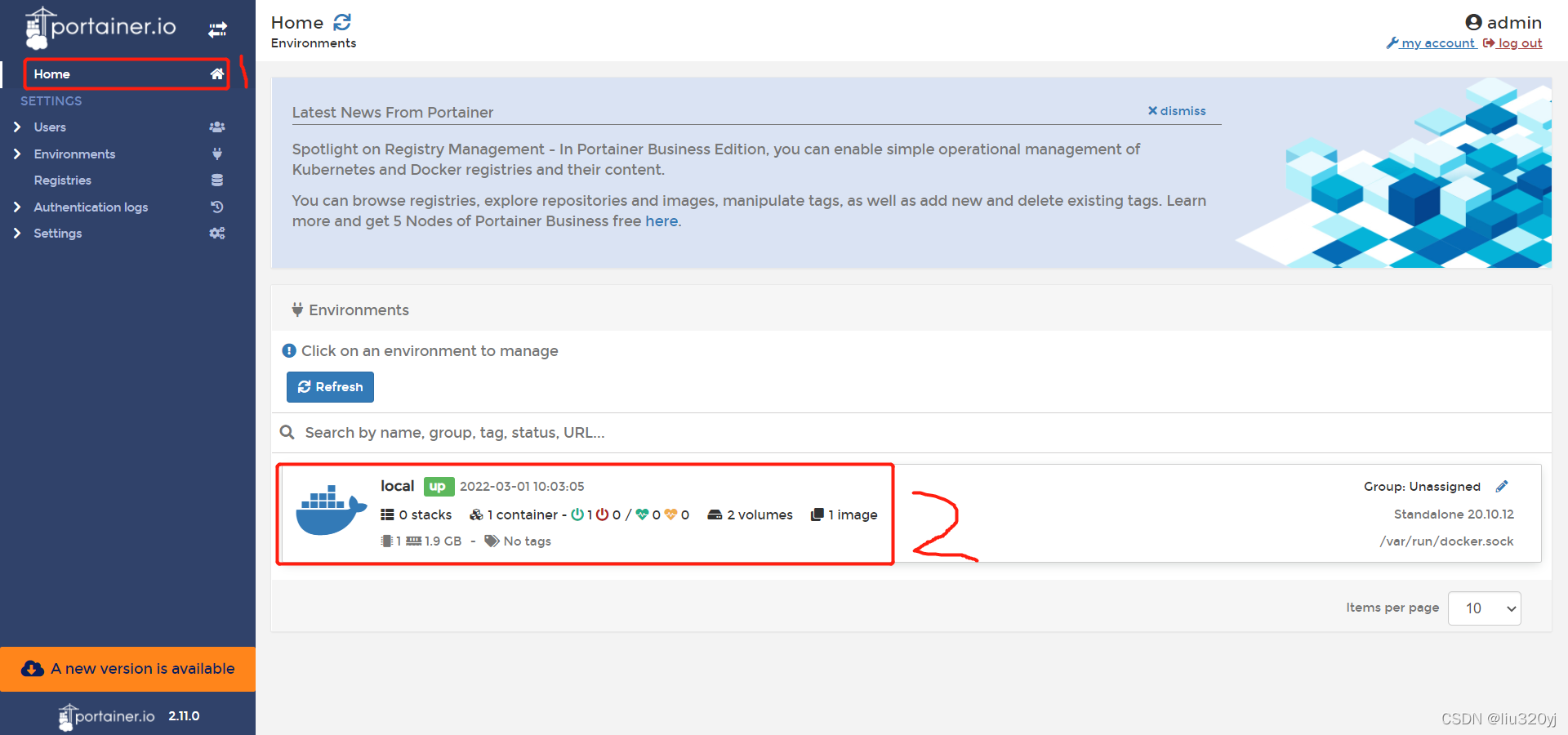This screenshot has width=1568, height=735.
Task: Click the log out link
Action: click(x=1512, y=43)
